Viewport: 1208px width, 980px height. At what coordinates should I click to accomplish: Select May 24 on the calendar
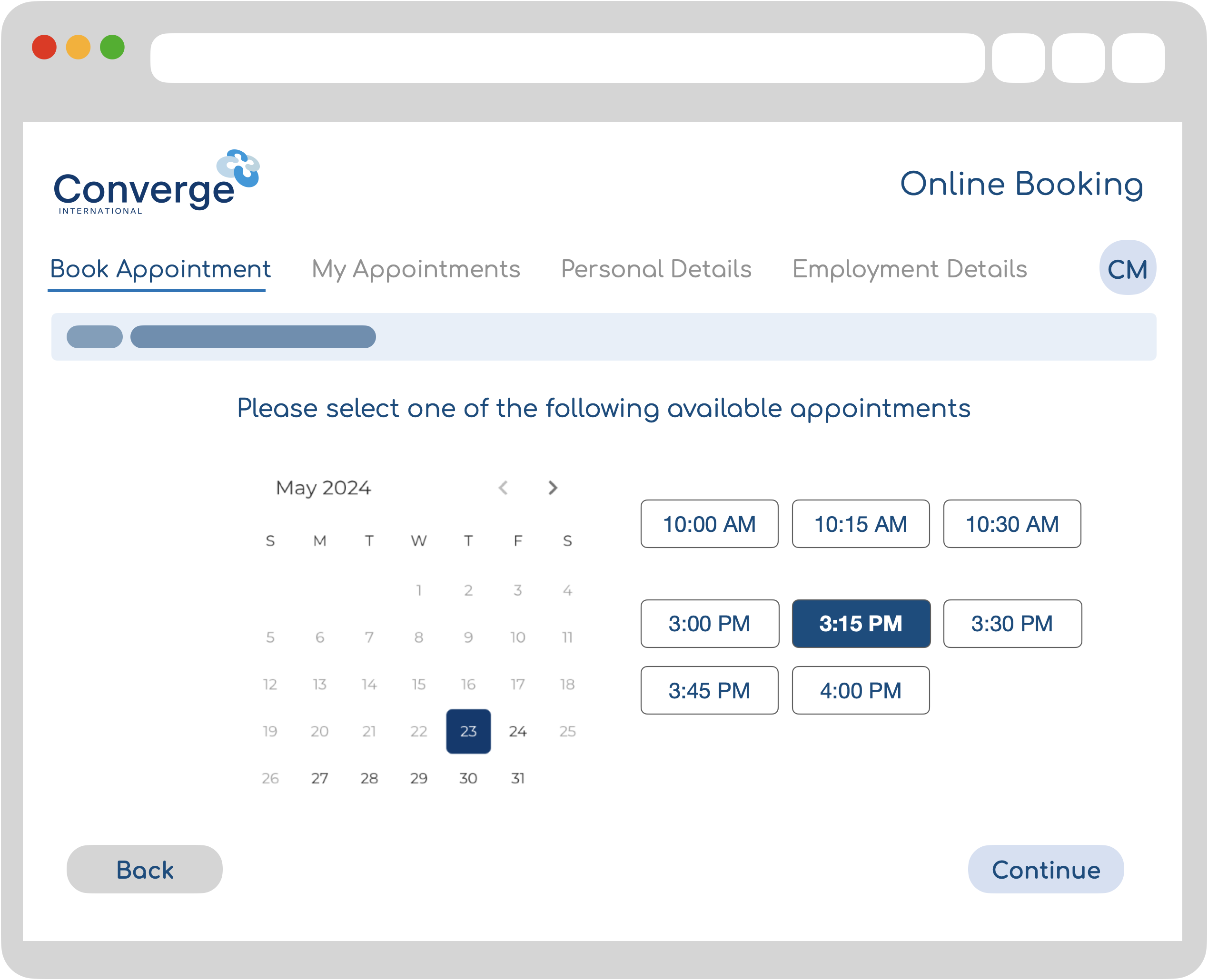click(517, 732)
